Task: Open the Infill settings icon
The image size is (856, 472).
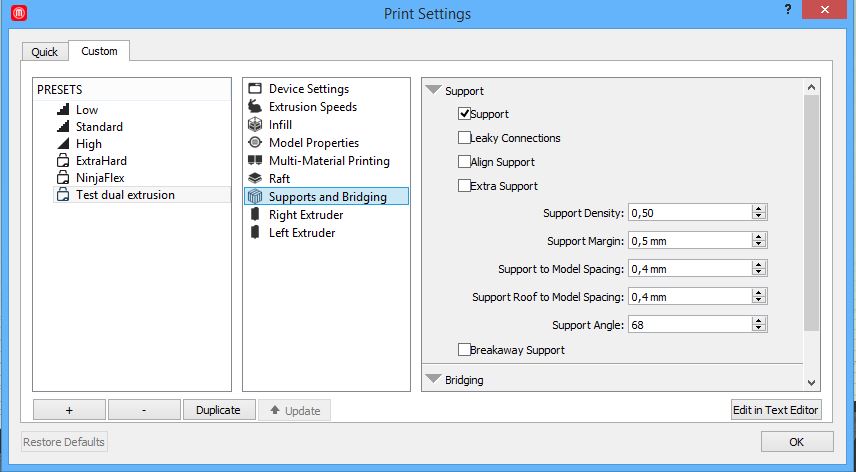Action: pyautogui.click(x=254, y=125)
